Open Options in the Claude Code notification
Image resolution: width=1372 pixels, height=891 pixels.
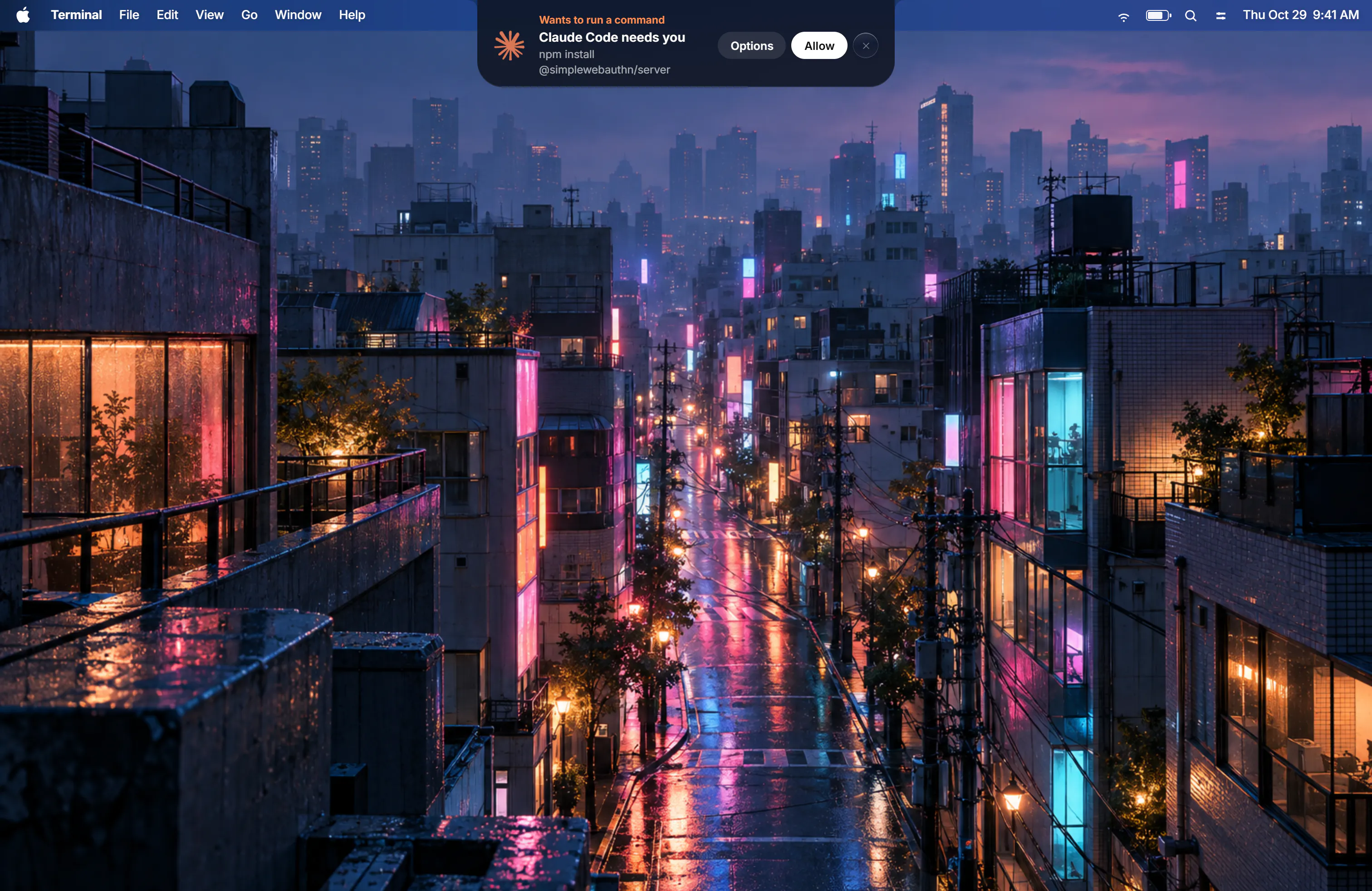[752, 45]
